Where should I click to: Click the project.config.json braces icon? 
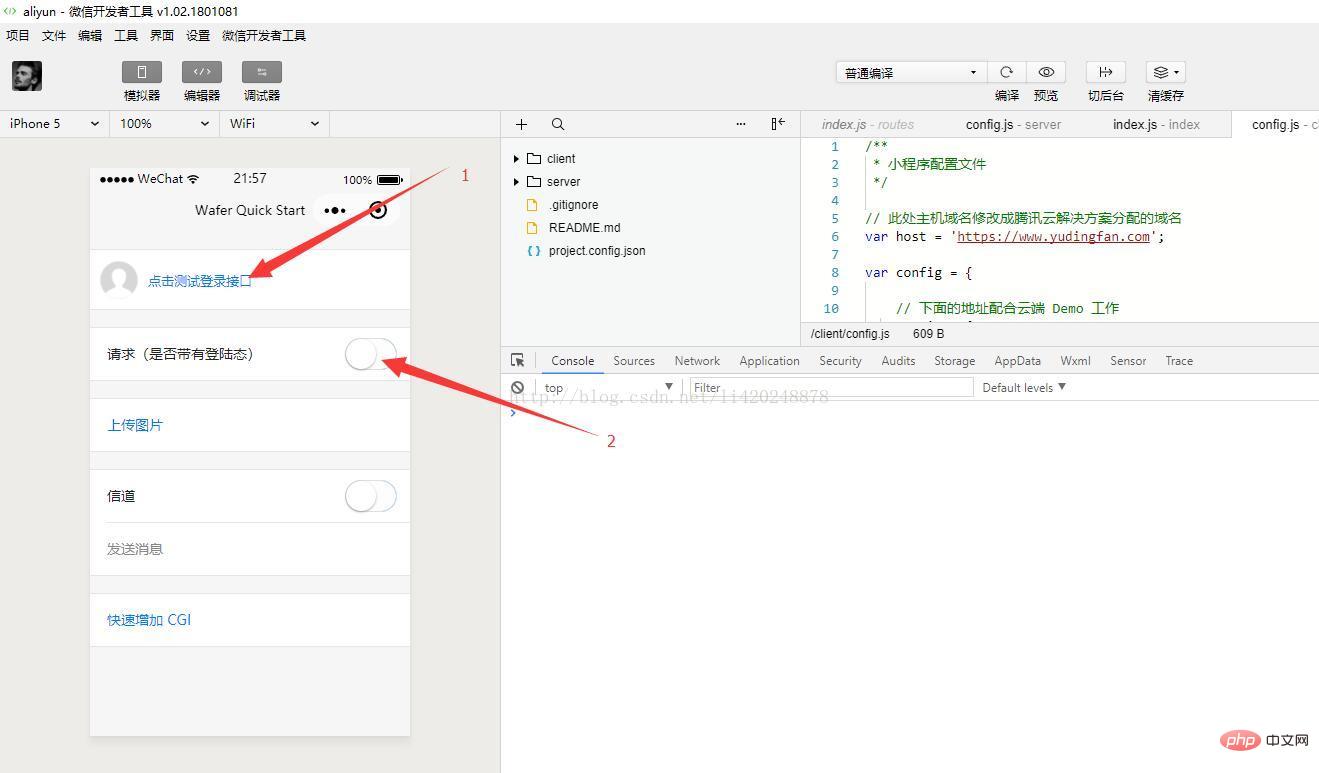point(534,251)
